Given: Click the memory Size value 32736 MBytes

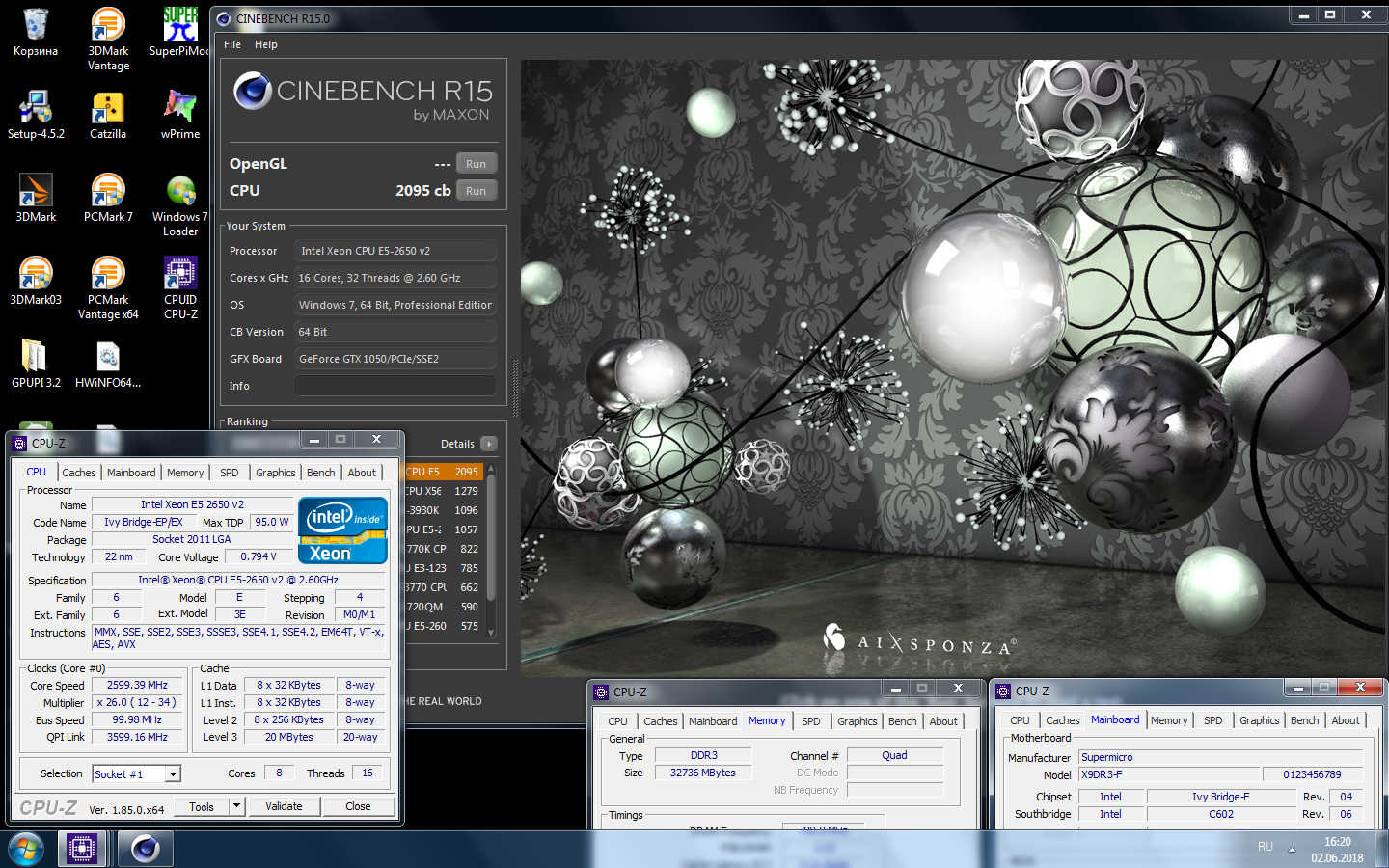Looking at the screenshot, I should point(702,773).
